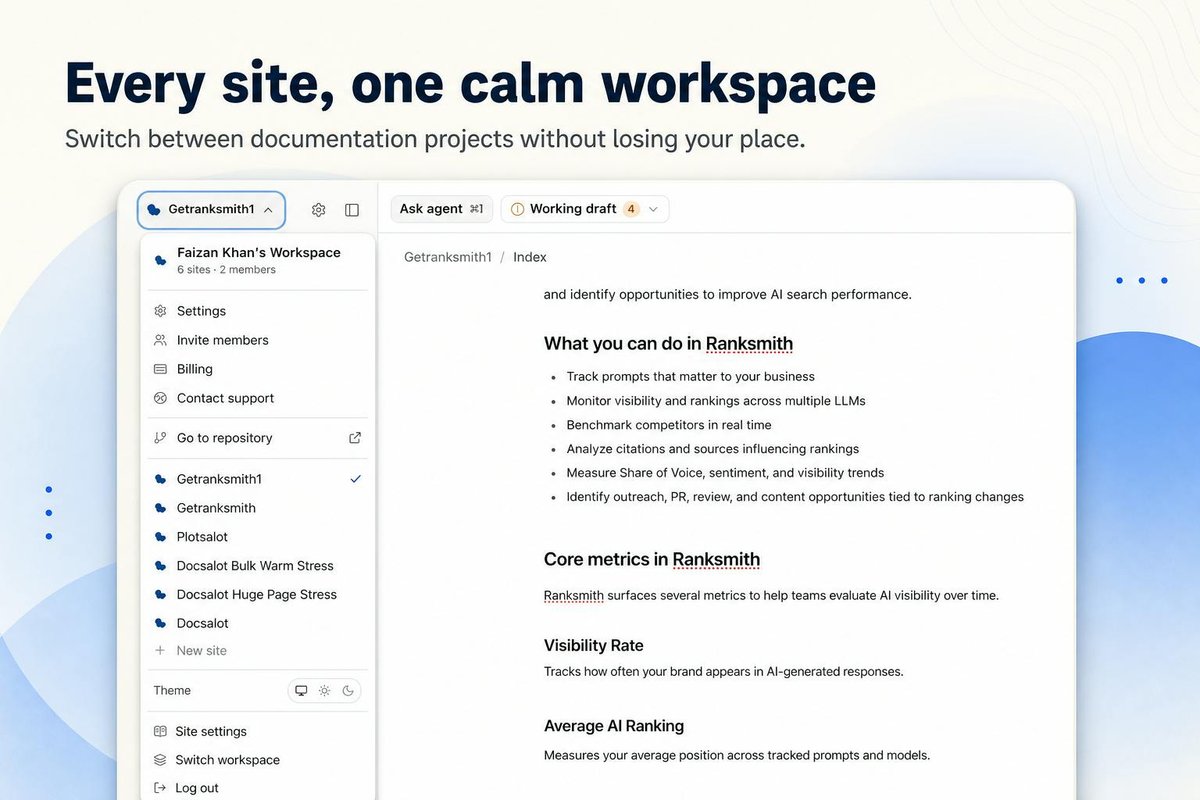Click Switch workspace
The image size is (1200, 800).
(258, 760)
